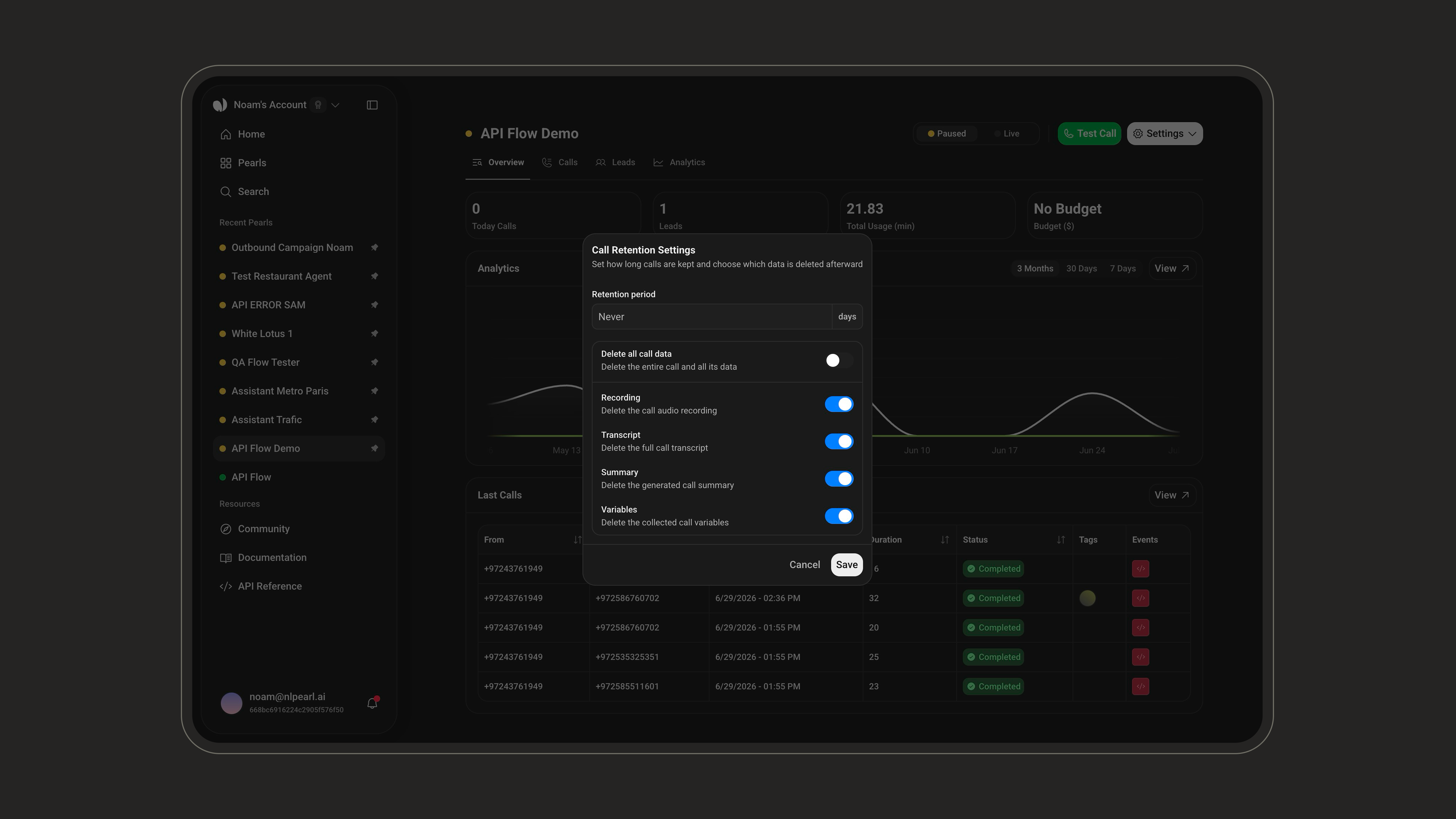This screenshot has height=819, width=1456.
Task: Open the Settings dropdown menu
Action: [x=1164, y=134]
